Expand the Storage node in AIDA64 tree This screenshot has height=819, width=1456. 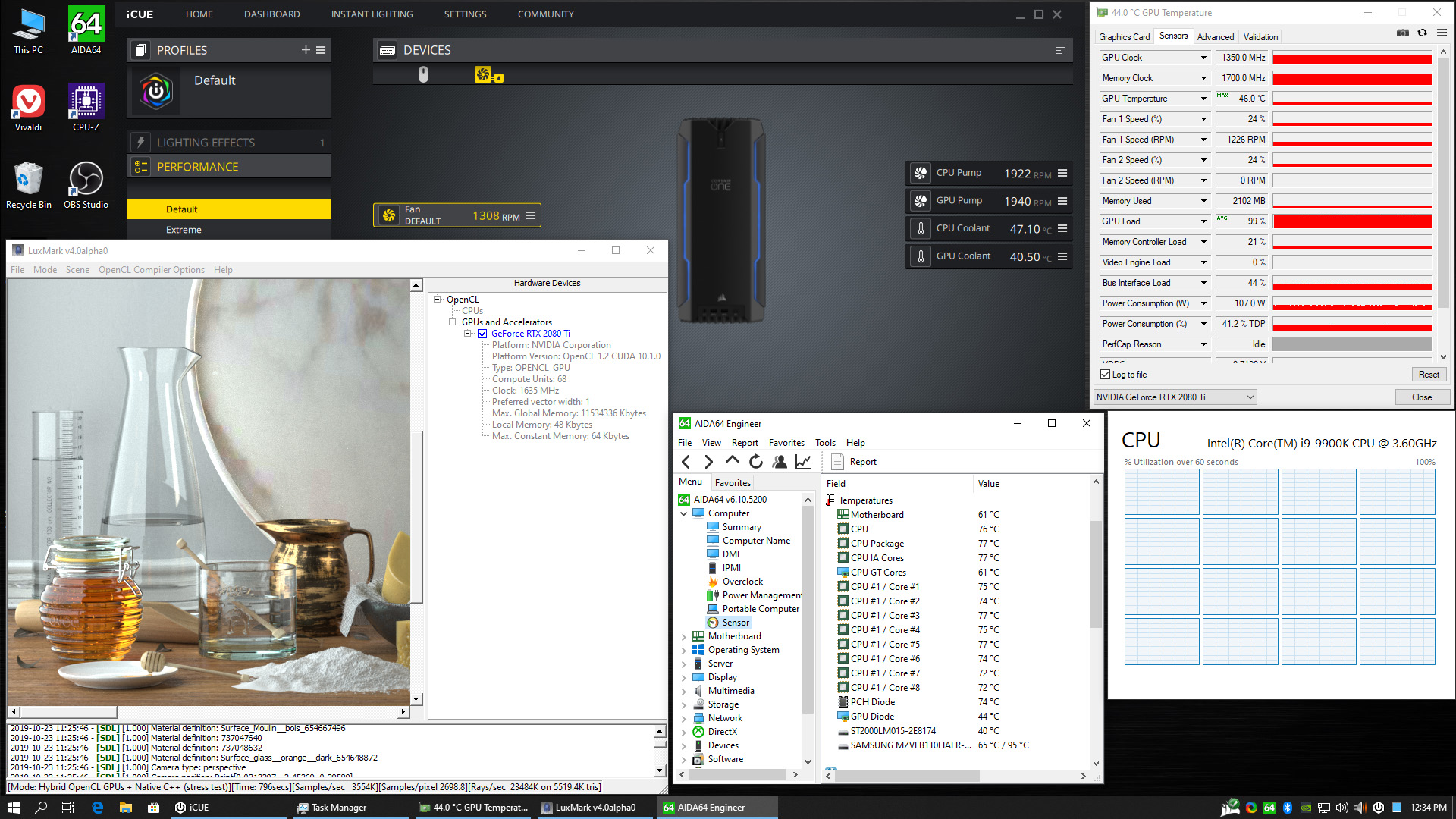click(684, 705)
